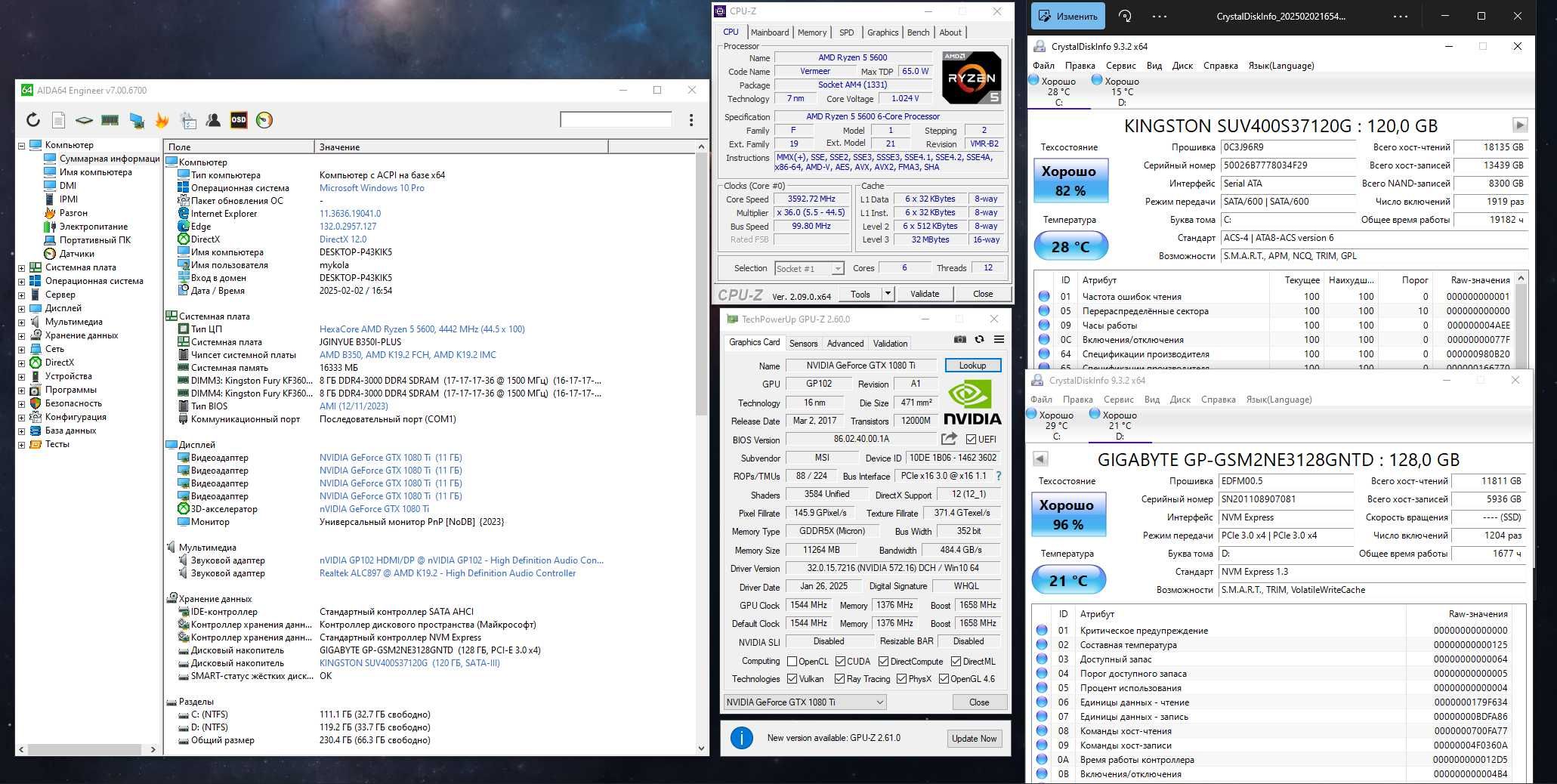The height and width of the screenshot is (784, 1557).
Task: Click the Microsoft Windows 10 Pro link
Action: coord(372,188)
